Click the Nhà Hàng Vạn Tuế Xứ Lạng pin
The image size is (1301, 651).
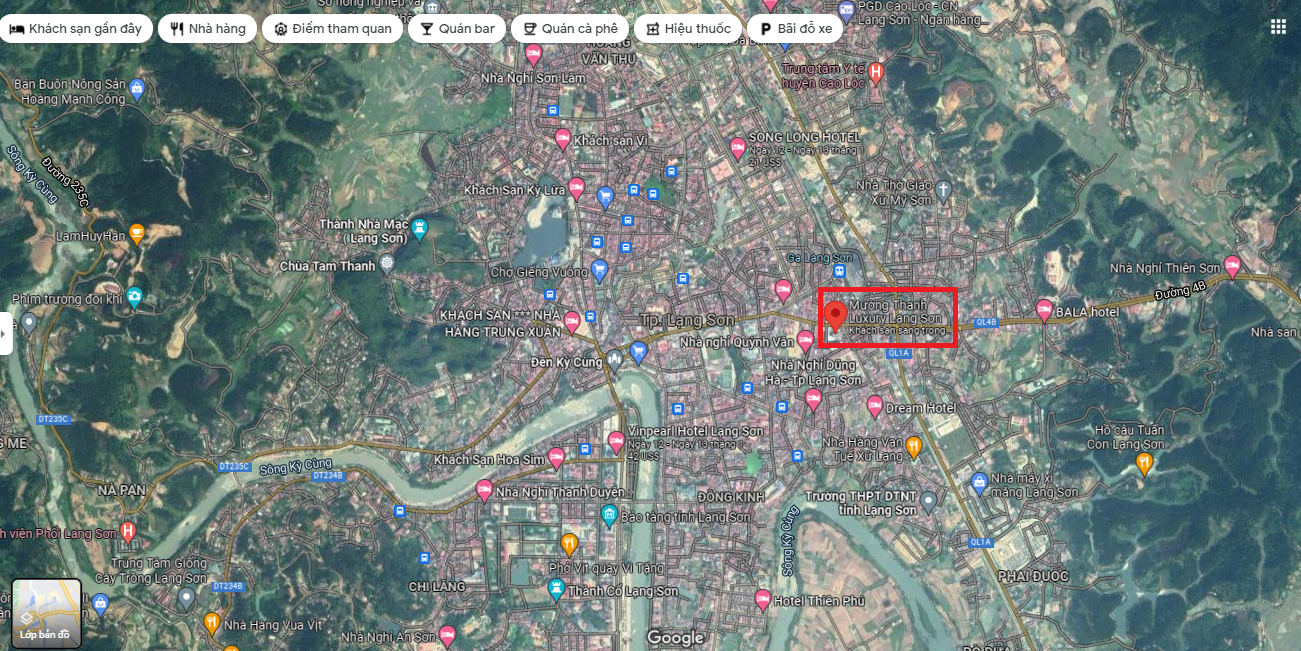pyautogui.click(x=914, y=447)
